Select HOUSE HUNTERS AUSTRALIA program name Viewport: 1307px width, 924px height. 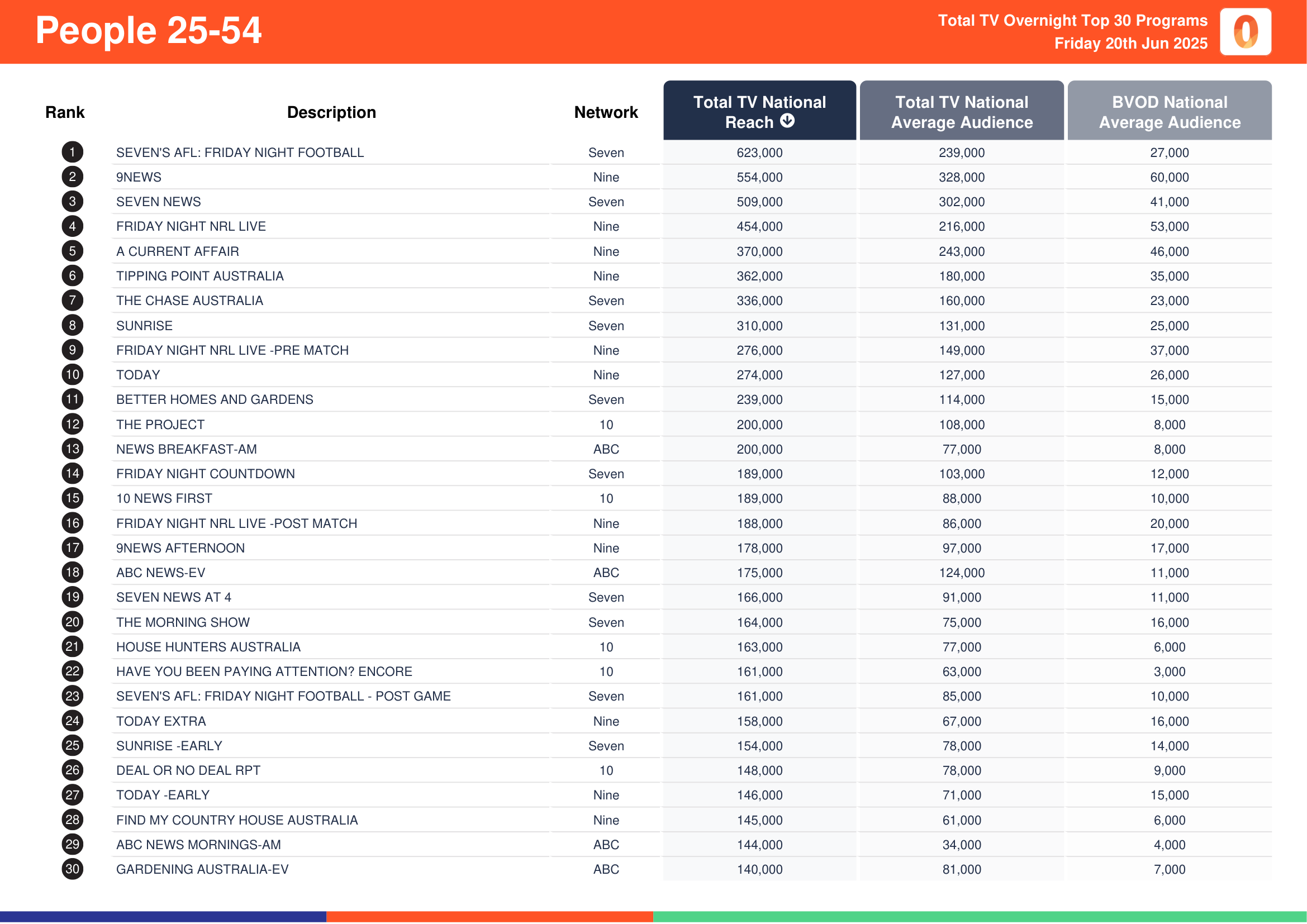[208, 647]
